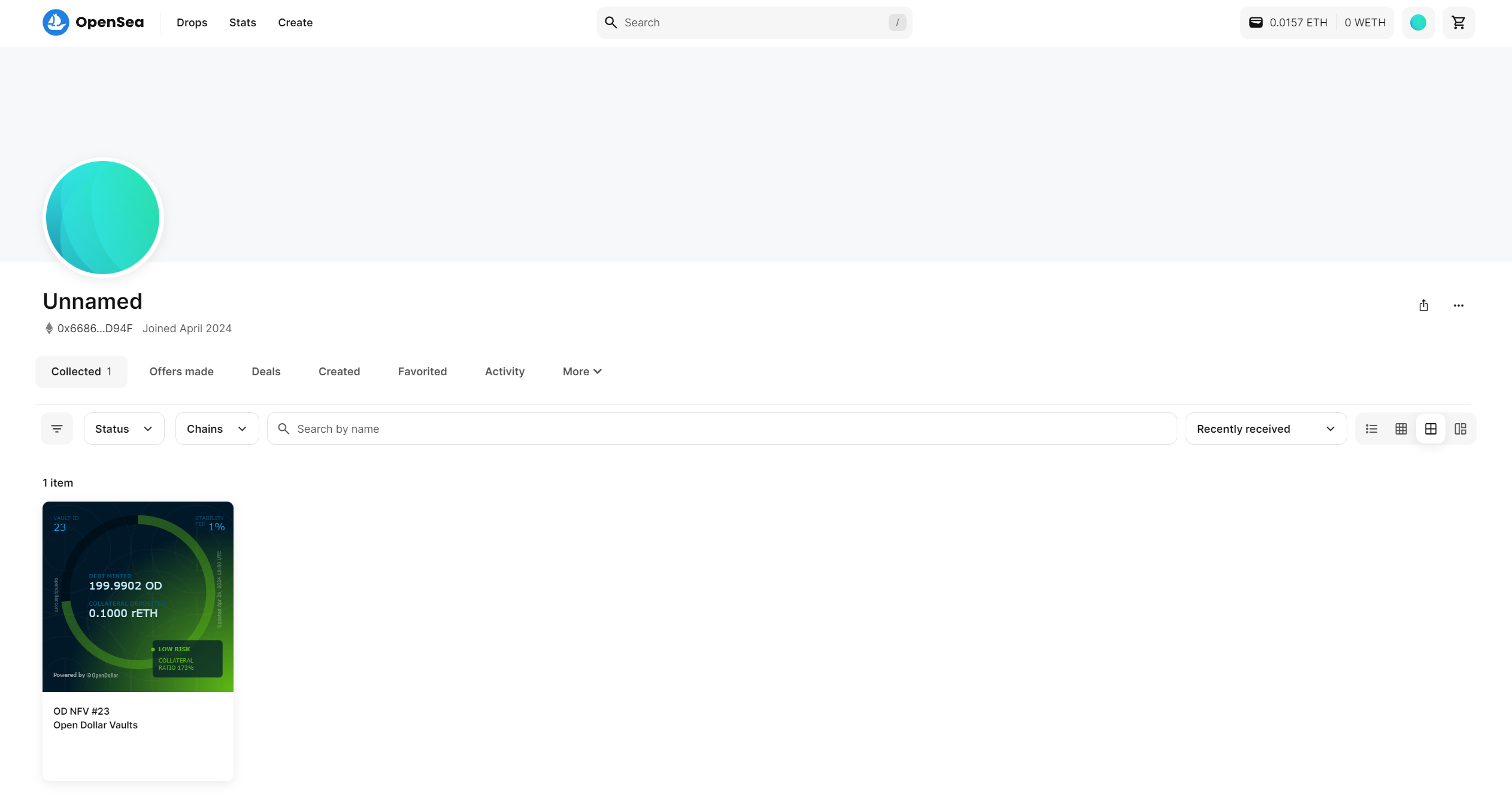This screenshot has width=1512, height=811.
Task: Click the Open Dollar Vaults collection name
Action: point(95,725)
